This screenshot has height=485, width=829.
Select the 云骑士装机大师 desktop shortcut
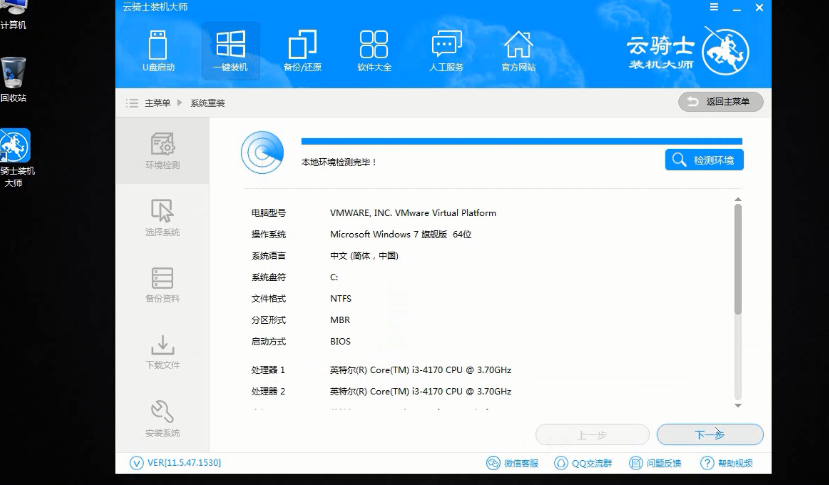16,158
